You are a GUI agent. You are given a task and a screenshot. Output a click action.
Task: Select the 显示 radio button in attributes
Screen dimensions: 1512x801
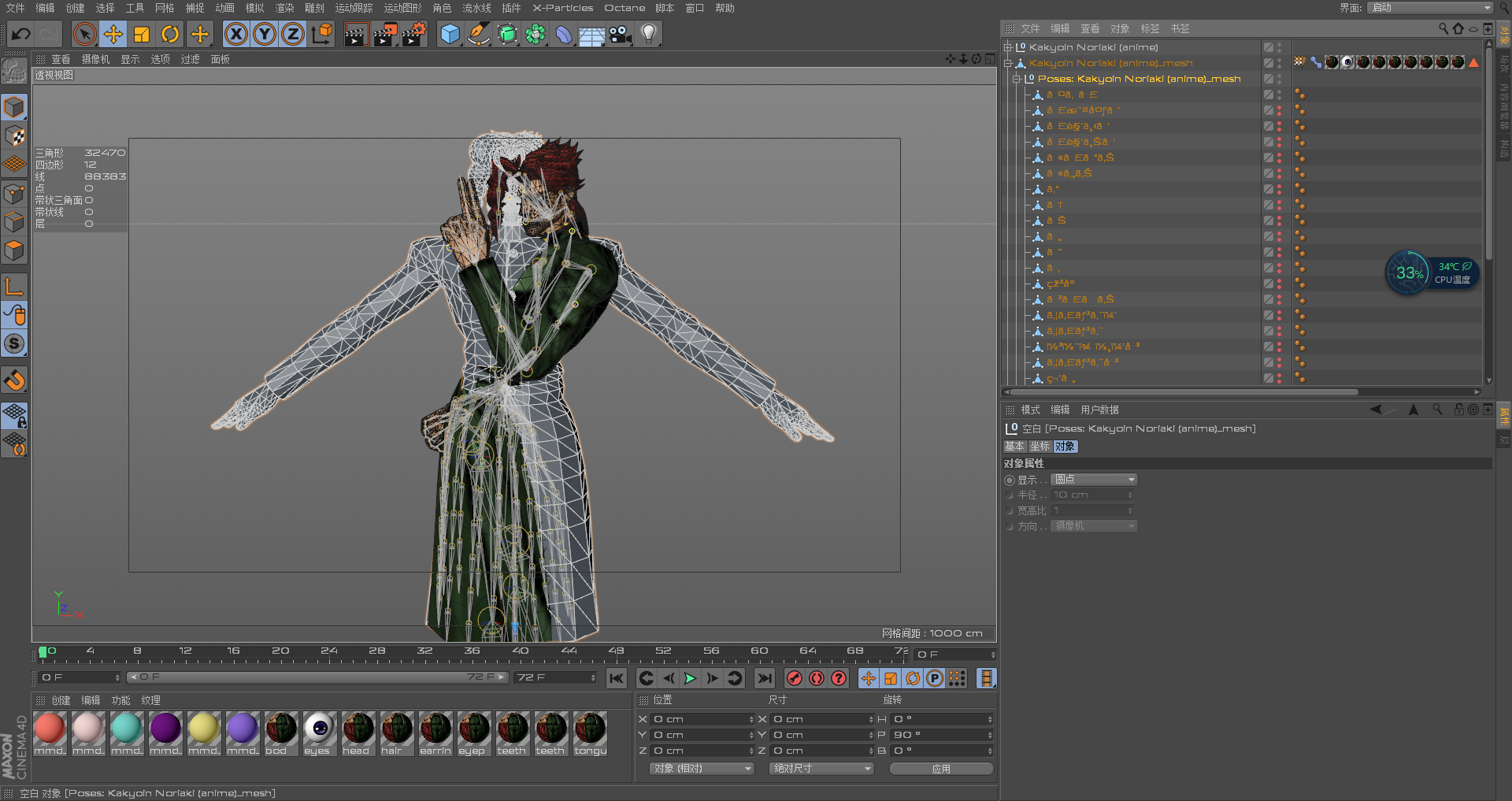(1010, 480)
